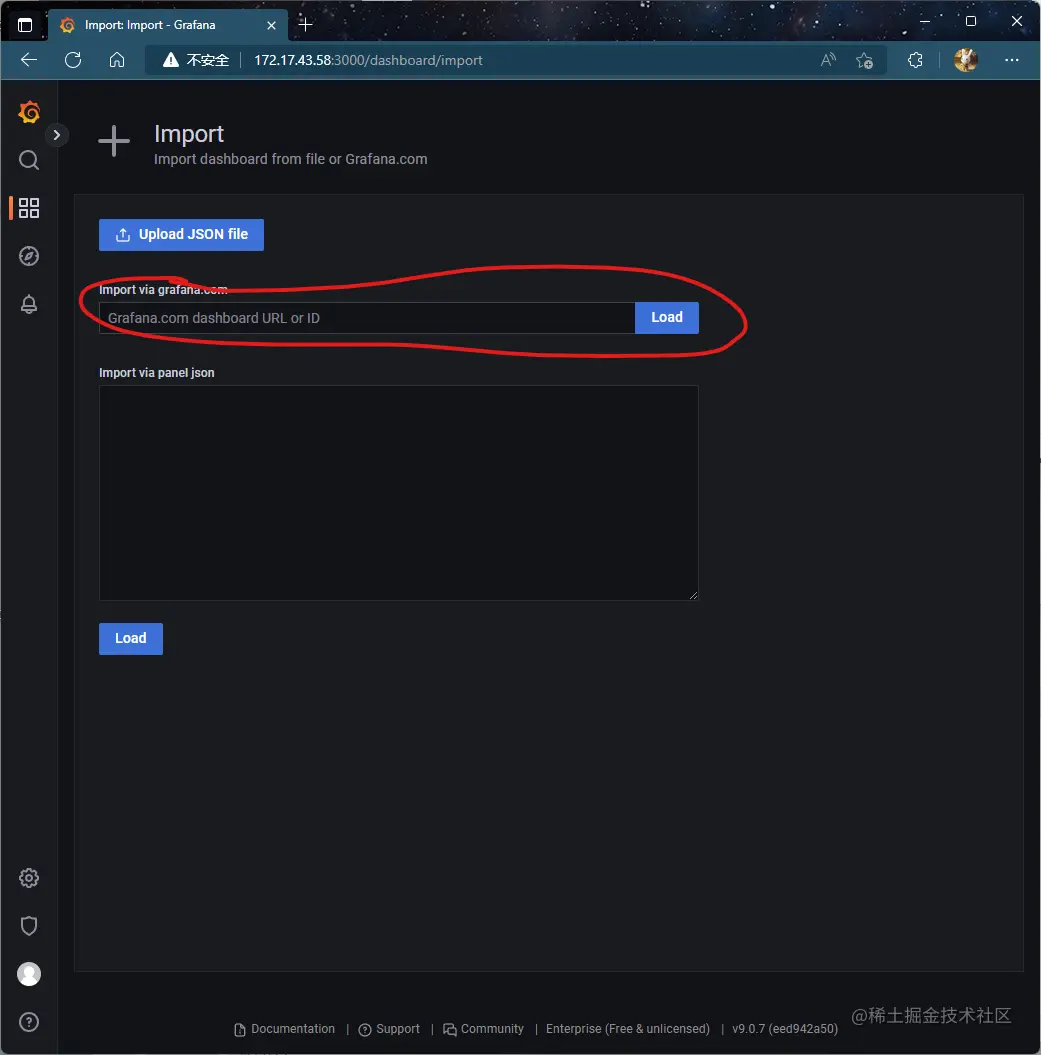
Task: Open the browser profile avatar
Action: coord(966,61)
